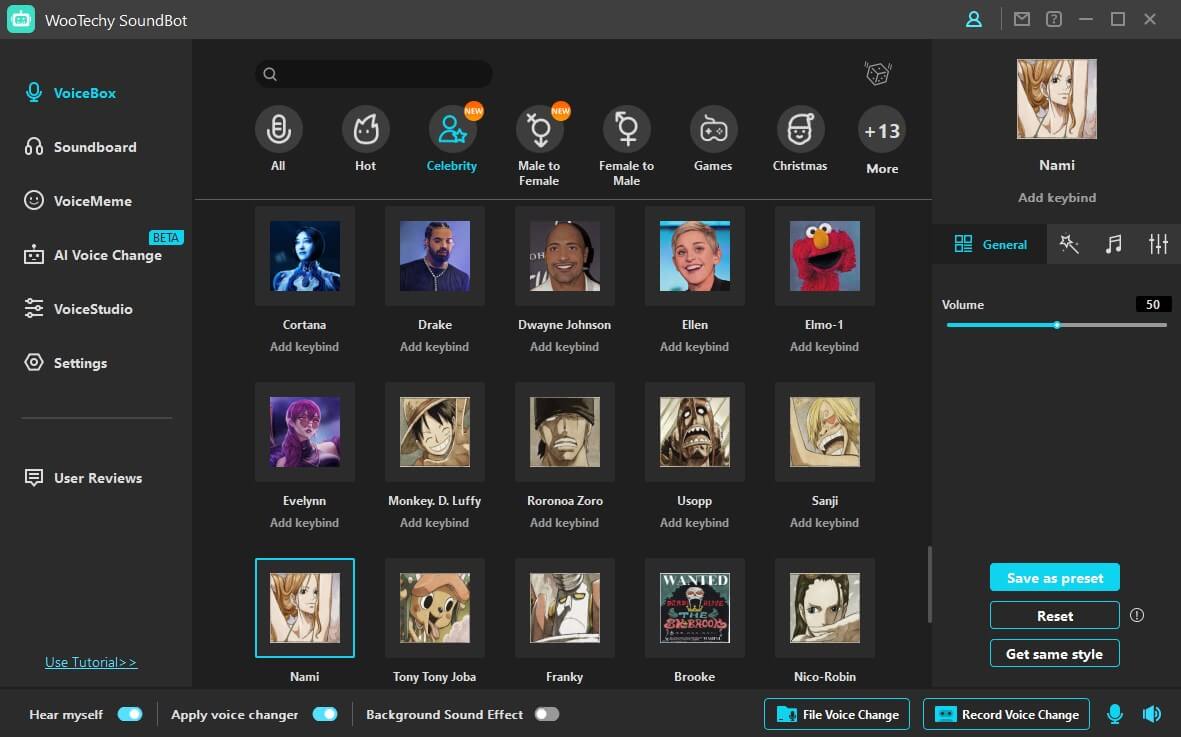Click the Save as preset button
Viewport: 1181px width, 737px height.
click(x=1054, y=578)
